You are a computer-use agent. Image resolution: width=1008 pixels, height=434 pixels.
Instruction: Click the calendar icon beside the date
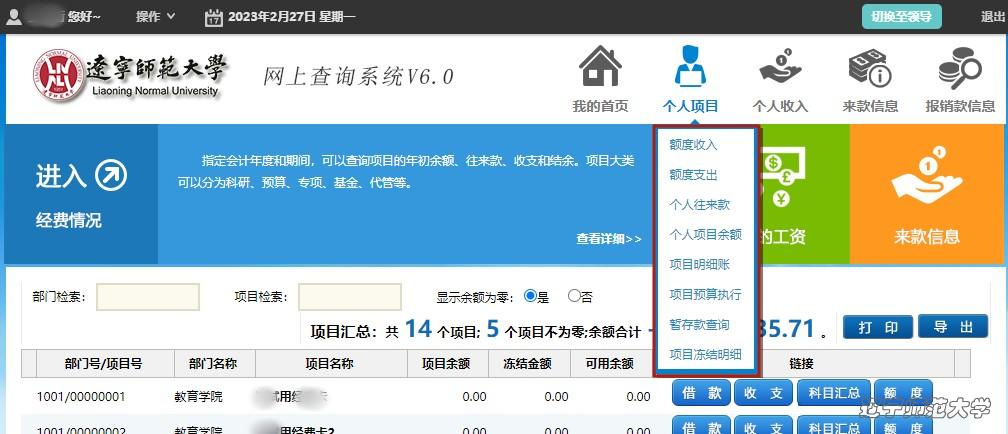coord(213,17)
